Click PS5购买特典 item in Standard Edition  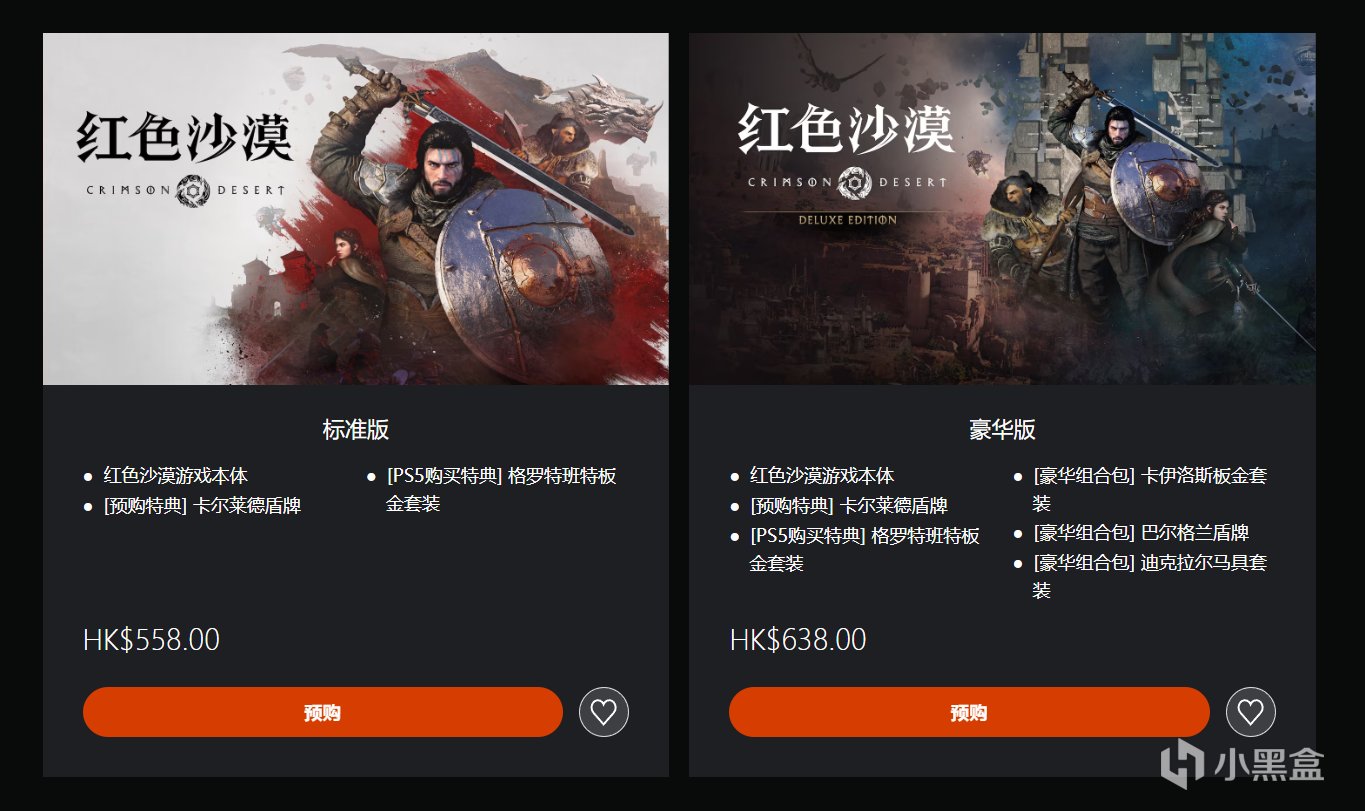[501, 489]
